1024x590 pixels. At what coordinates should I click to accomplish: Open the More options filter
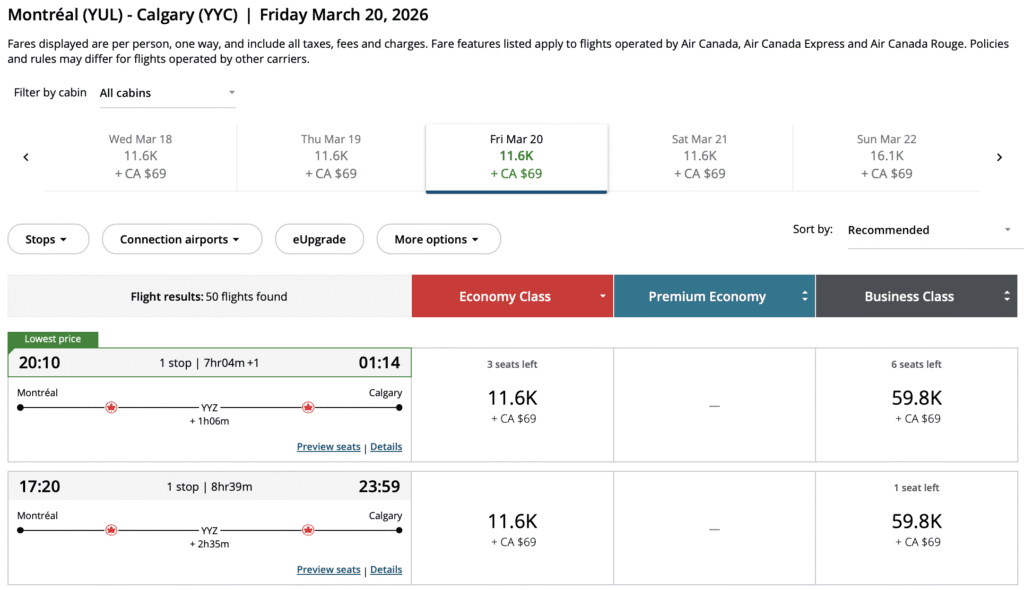click(x=437, y=240)
